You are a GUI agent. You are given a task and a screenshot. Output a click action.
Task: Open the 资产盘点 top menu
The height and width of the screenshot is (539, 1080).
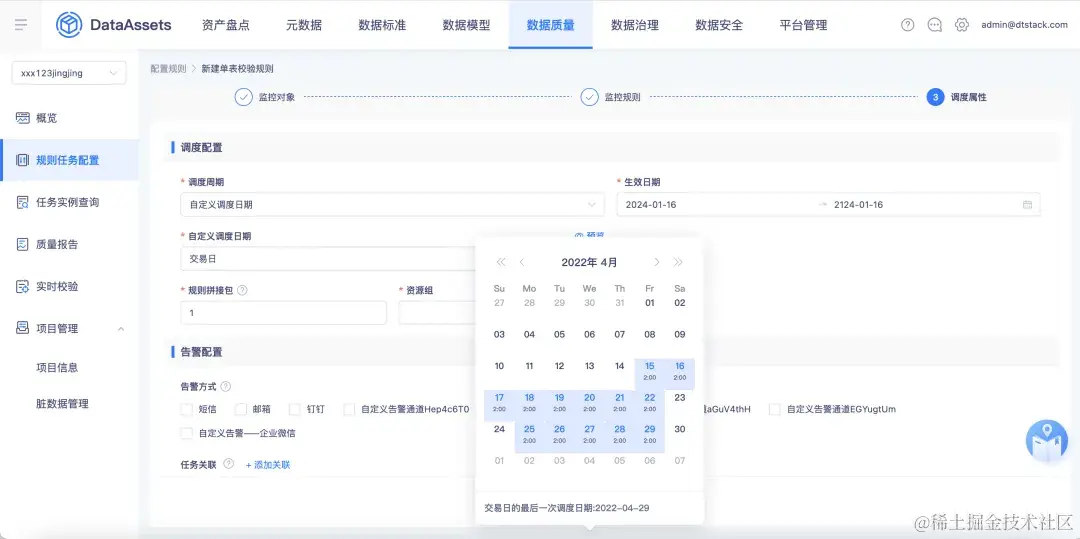click(226, 25)
